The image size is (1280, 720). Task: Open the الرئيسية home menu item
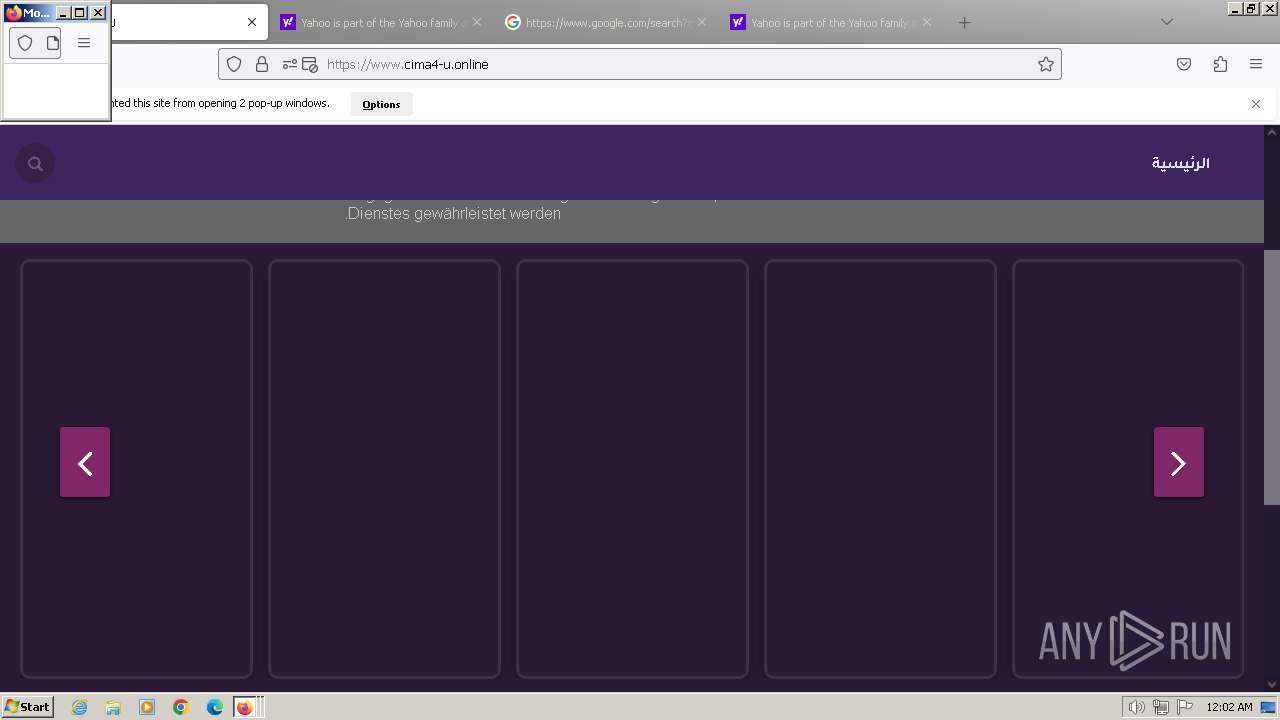pos(1180,163)
